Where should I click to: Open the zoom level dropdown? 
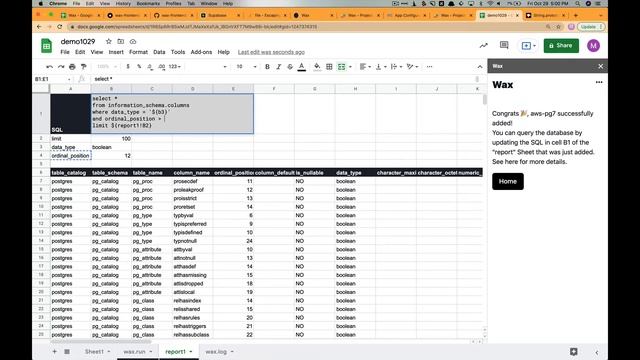(107, 67)
